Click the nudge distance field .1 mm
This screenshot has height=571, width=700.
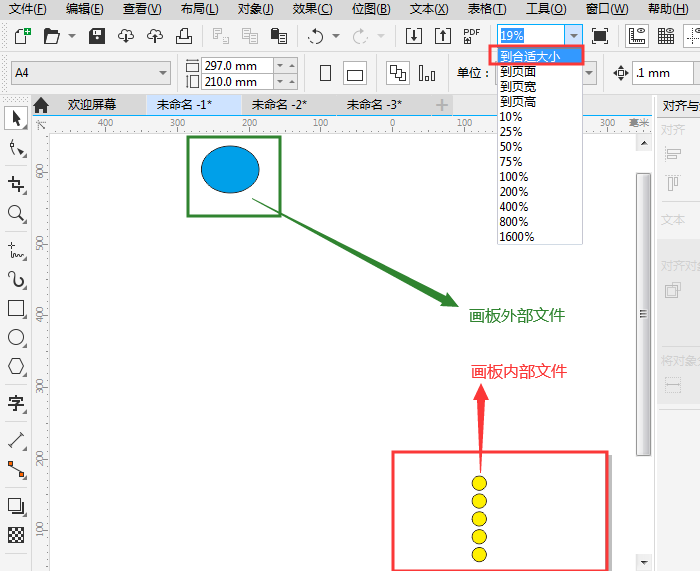[x=663, y=73]
